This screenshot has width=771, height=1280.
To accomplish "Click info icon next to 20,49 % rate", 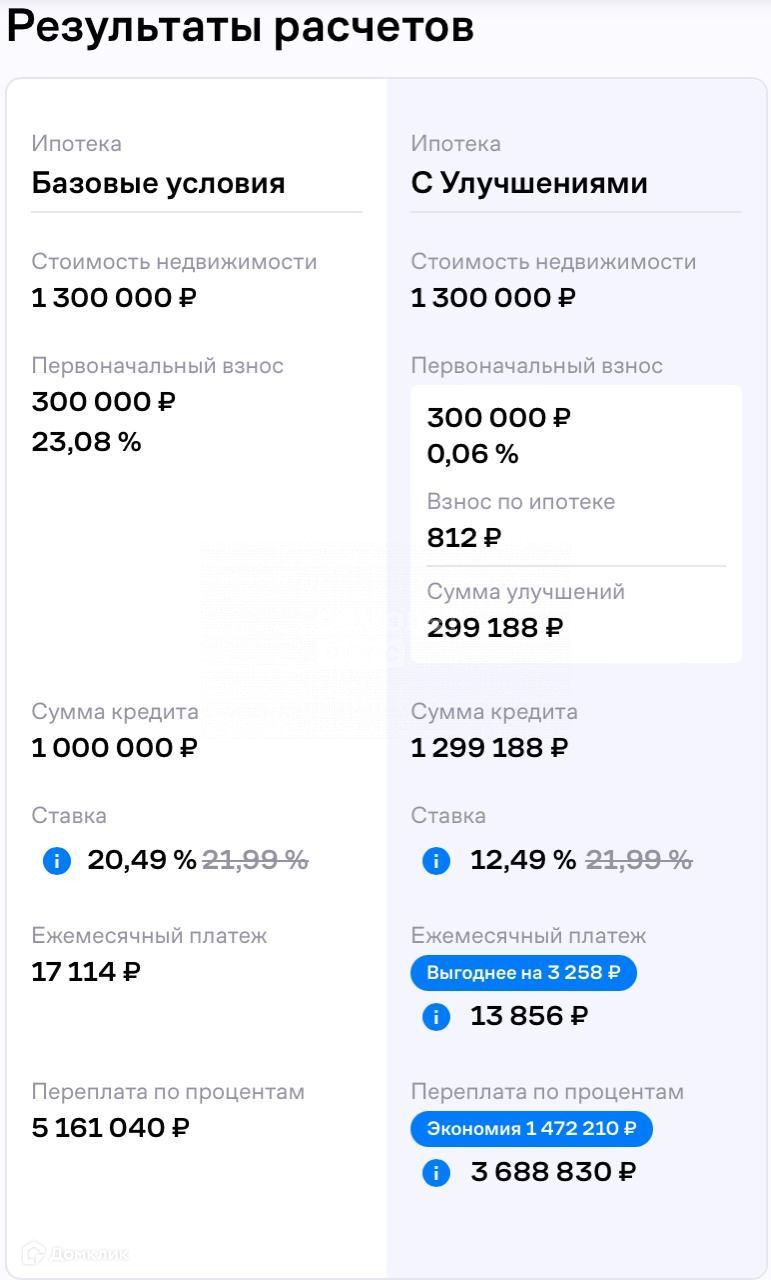I will [x=57, y=860].
